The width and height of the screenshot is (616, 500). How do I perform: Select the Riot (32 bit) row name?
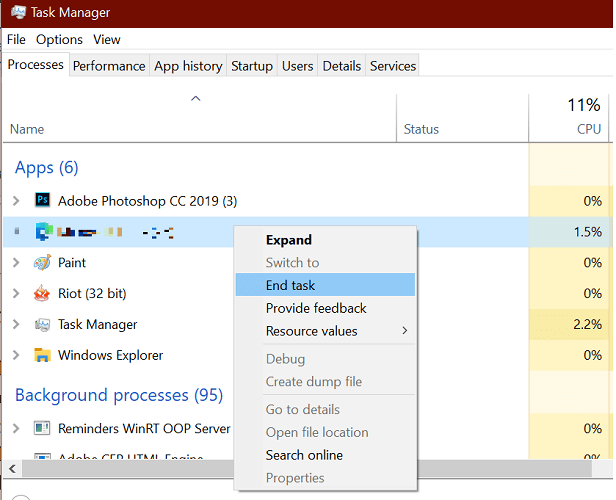coord(92,293)
